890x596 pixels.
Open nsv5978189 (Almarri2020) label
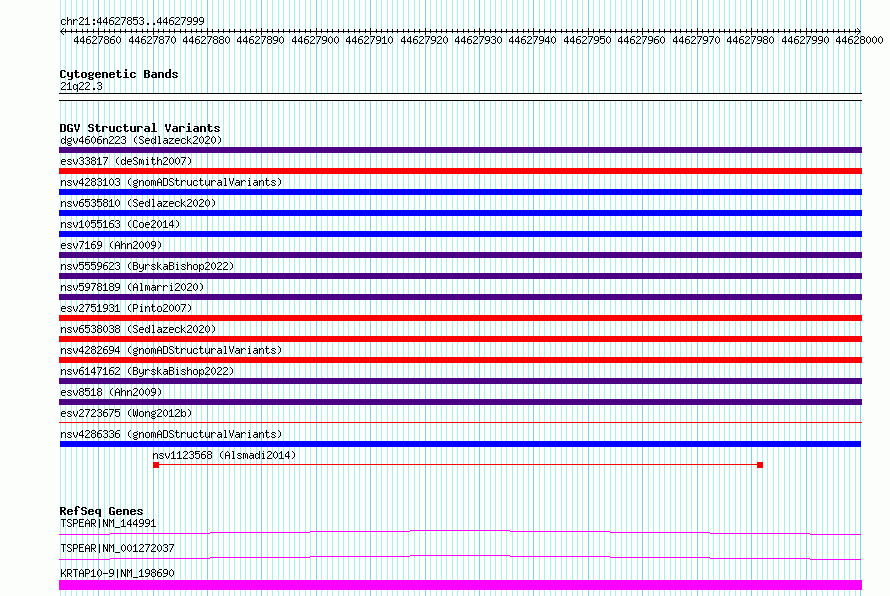point(132,287)
